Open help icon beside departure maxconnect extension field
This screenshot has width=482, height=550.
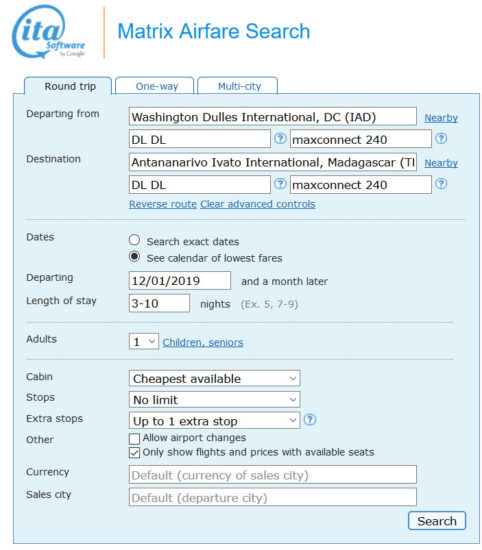[441, 139]
